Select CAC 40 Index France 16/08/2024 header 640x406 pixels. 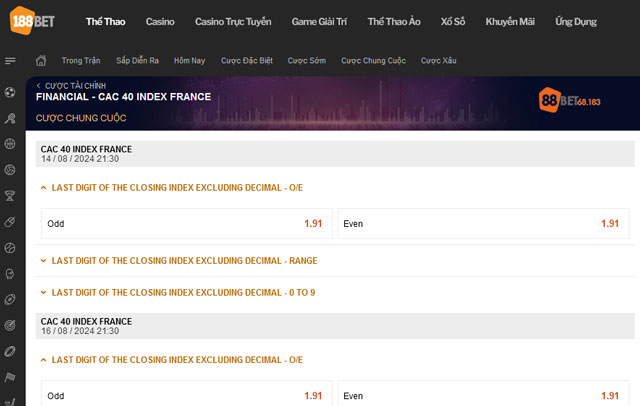(x=335, y=326)
